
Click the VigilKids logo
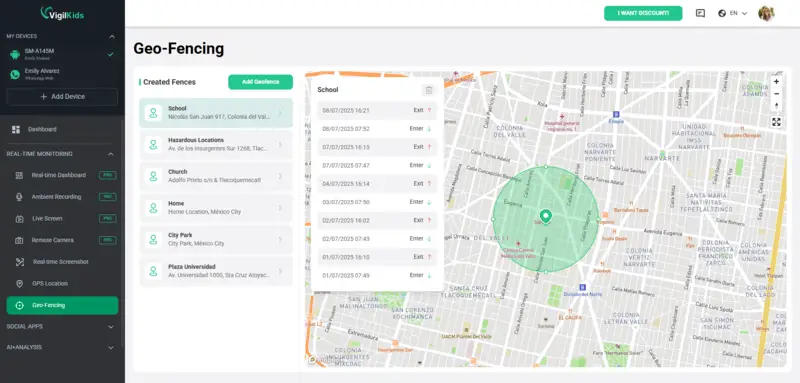click(62, 14)
